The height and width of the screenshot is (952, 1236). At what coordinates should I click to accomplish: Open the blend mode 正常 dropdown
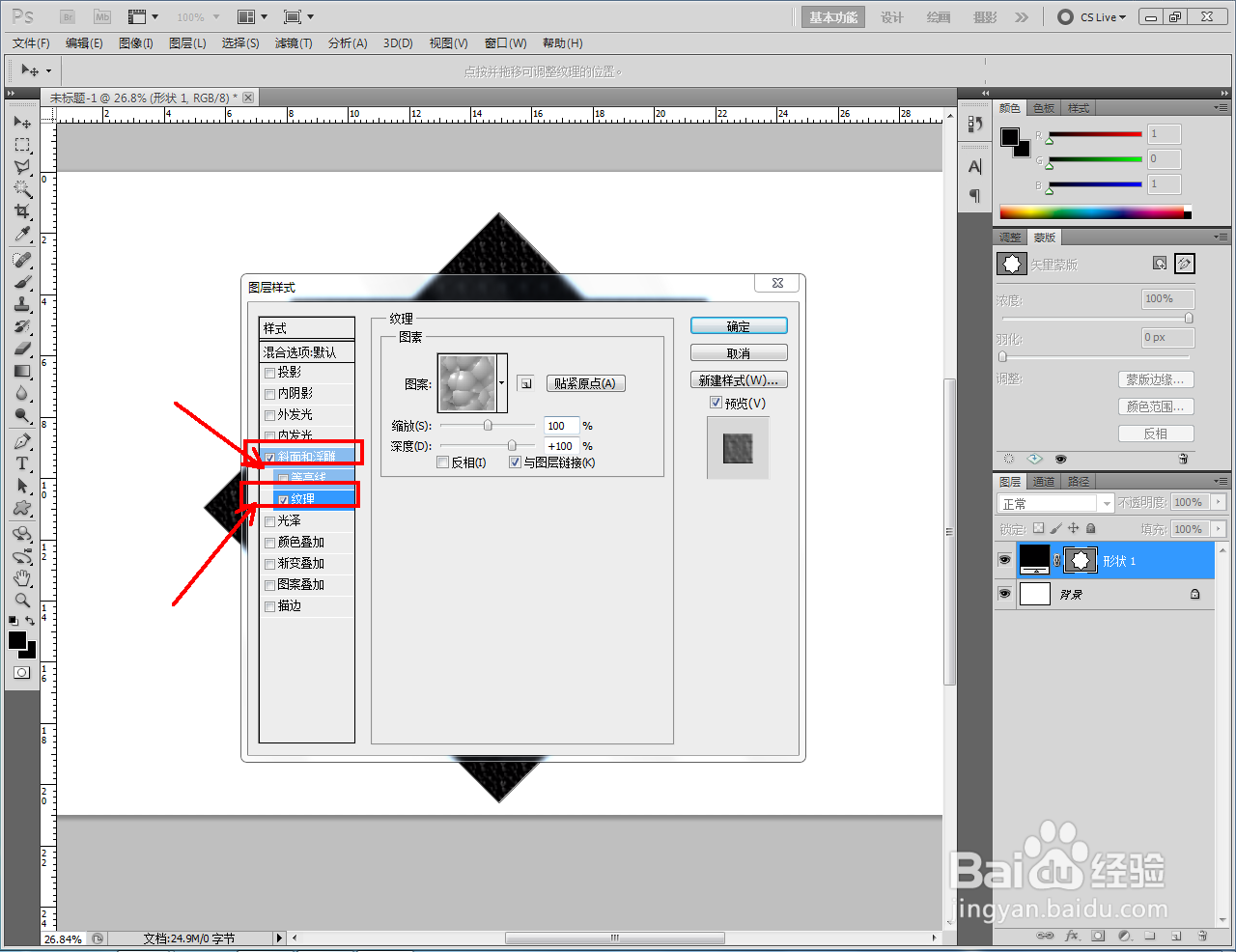coord(1055,503)
